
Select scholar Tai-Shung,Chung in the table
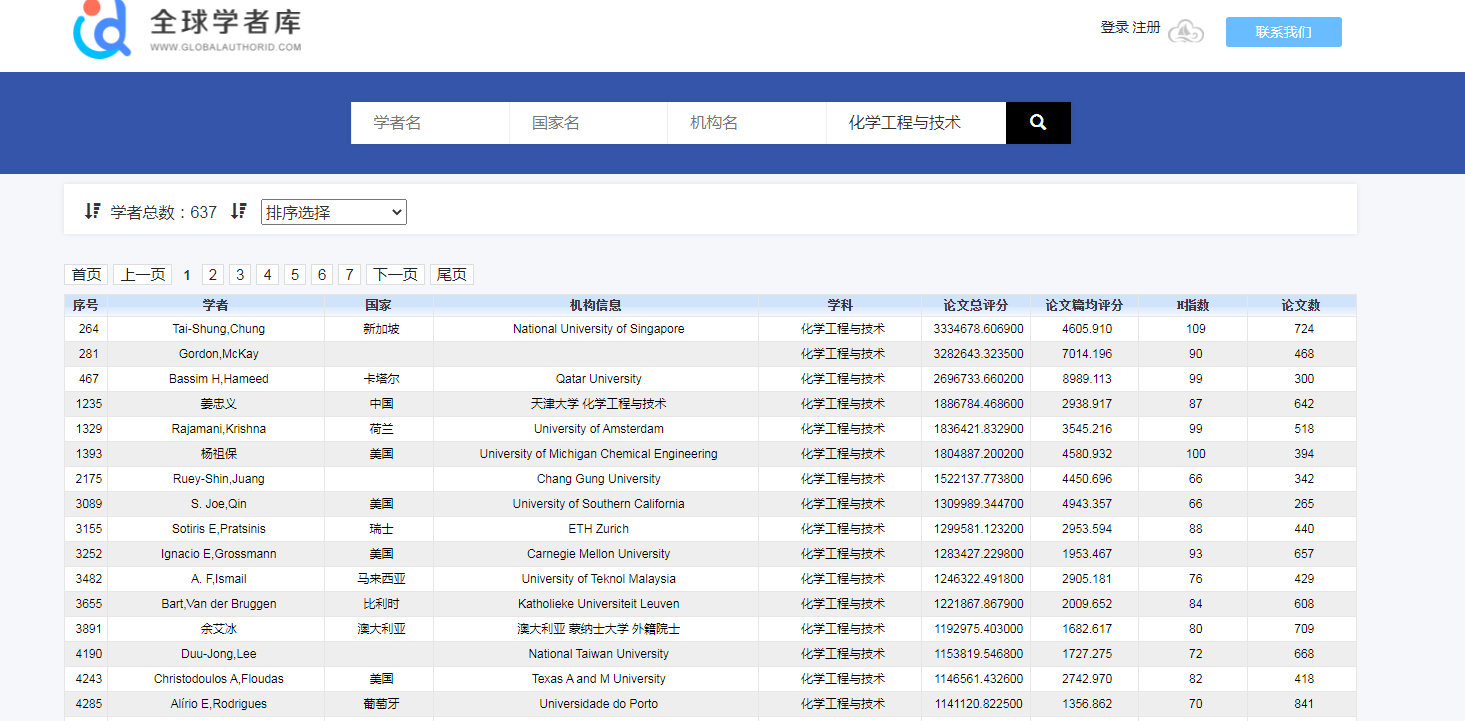tap(216, 329)
